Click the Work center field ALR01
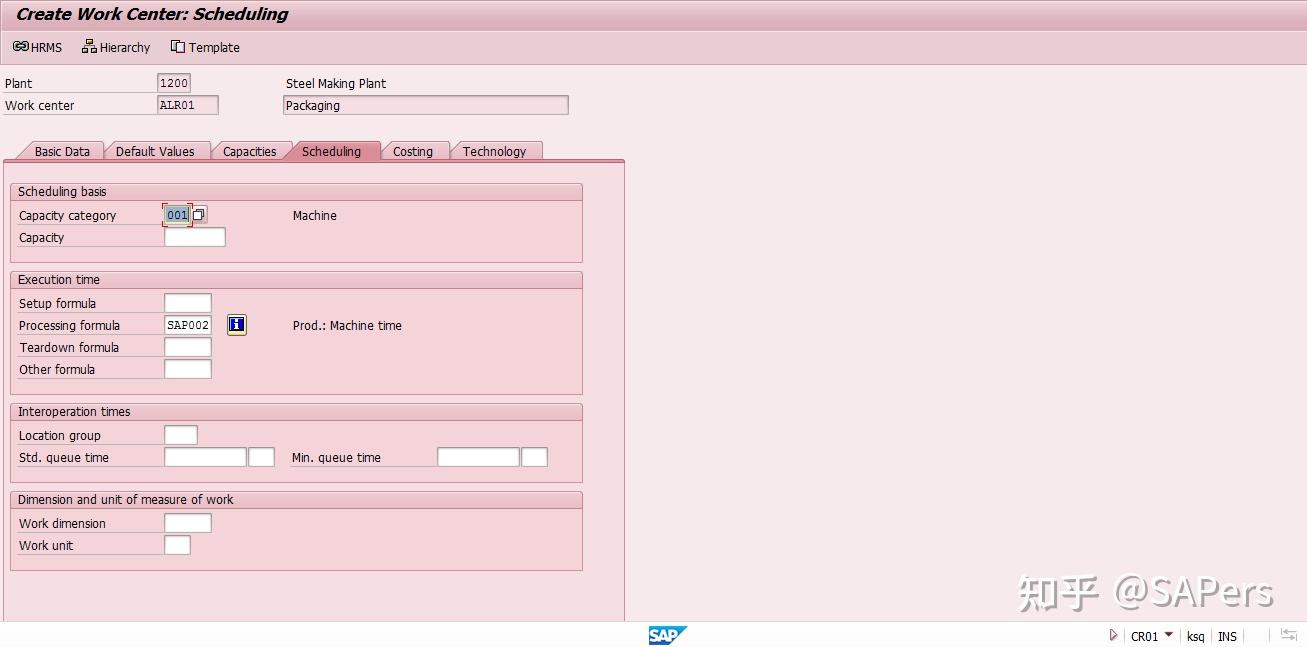Image resolution: width=1307 pixels, height=647 pixels. click(188, 105)
